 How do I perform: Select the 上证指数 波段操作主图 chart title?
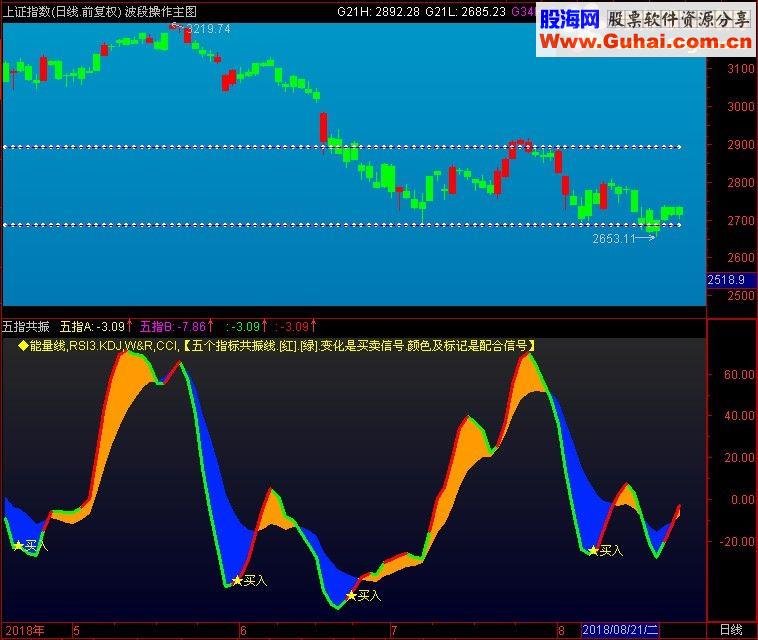point(100,12)
